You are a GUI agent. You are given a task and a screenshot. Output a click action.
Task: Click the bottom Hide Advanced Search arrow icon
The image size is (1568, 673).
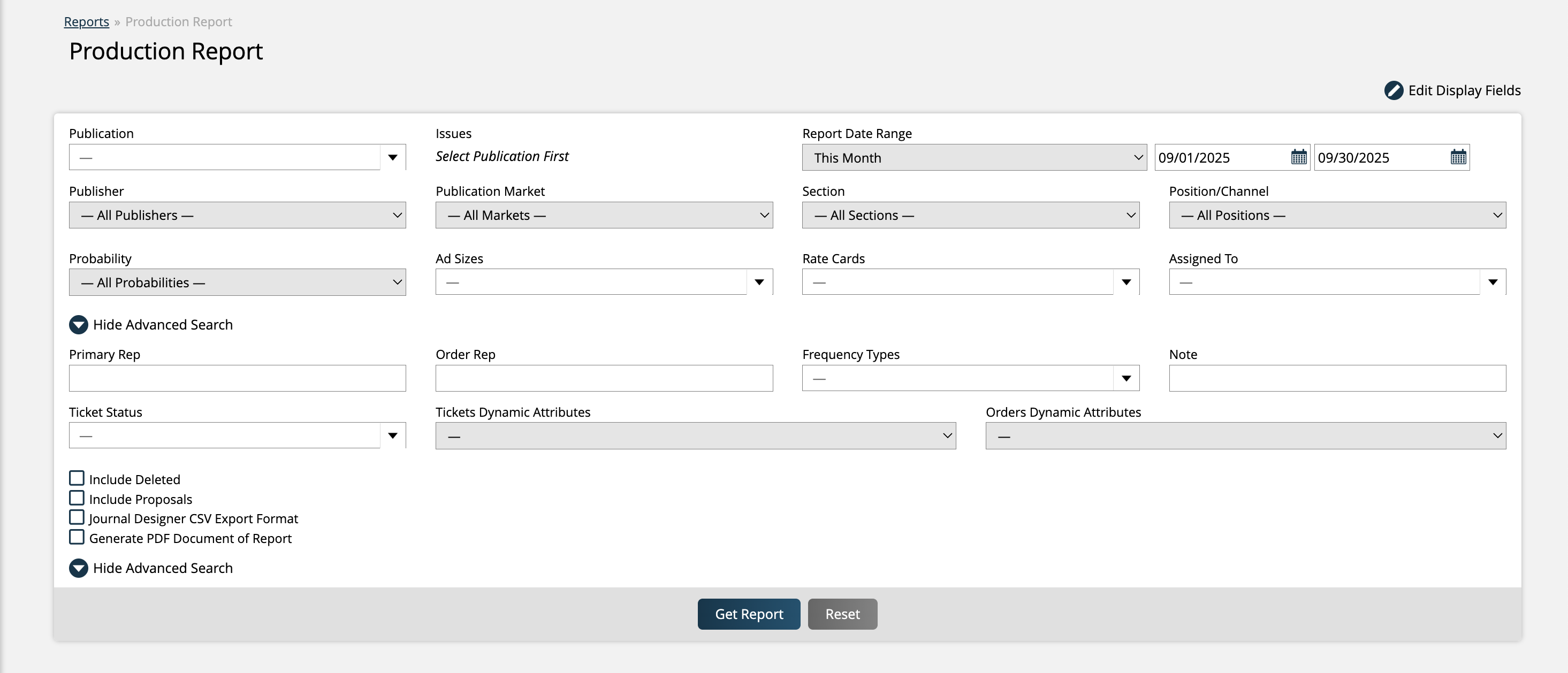[x=79, y=568]
